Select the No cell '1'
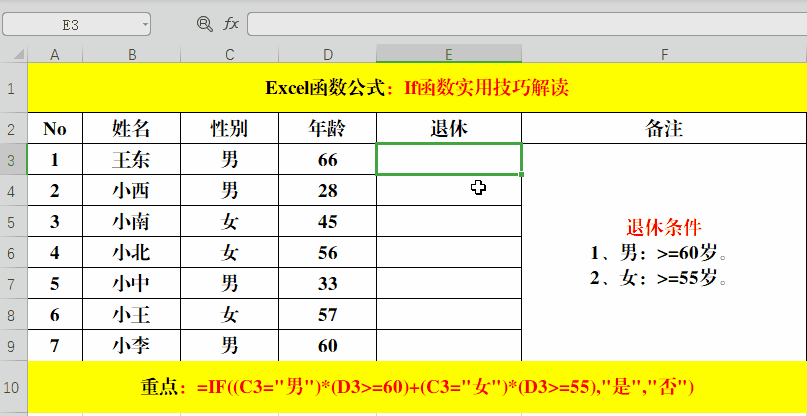 point(55,160)
